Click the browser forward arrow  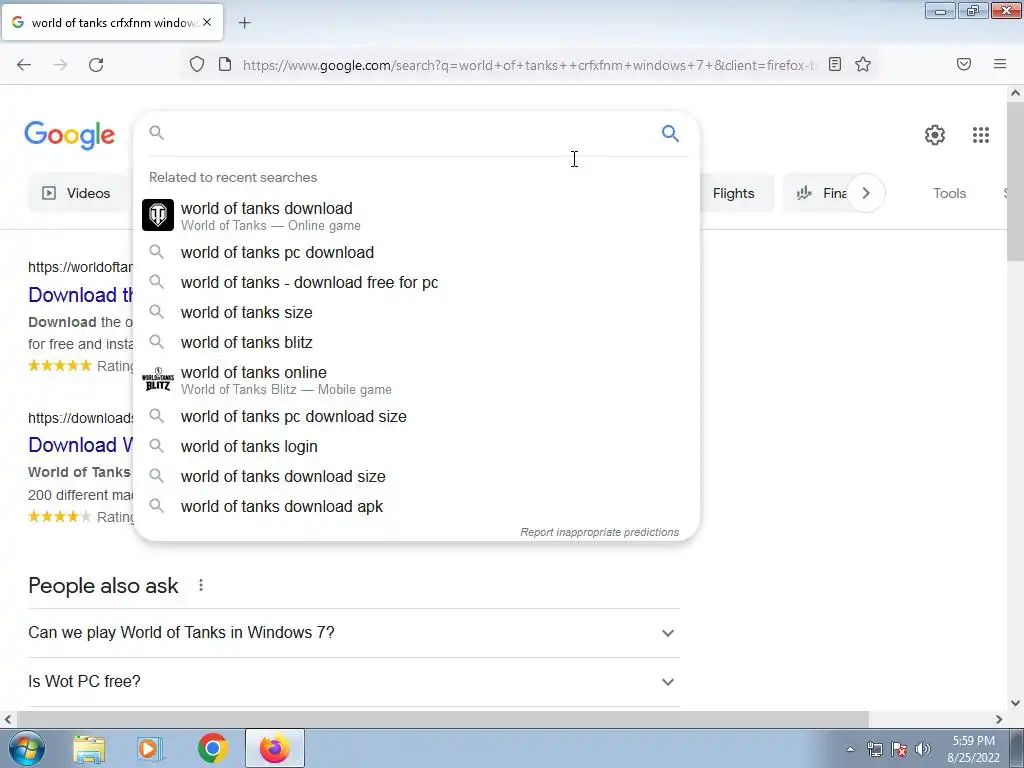[60, 65]
